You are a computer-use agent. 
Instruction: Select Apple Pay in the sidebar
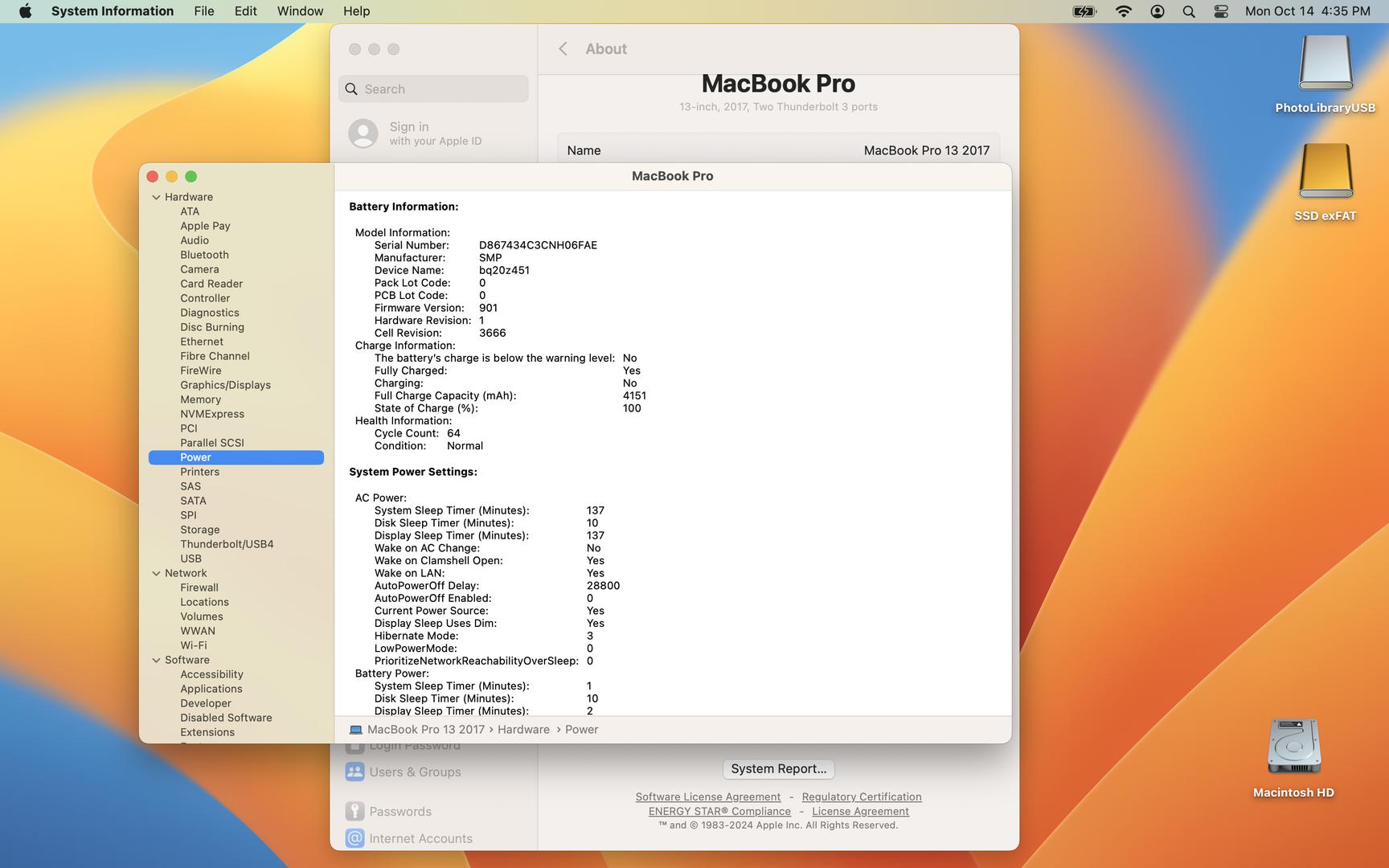[205, 226]
